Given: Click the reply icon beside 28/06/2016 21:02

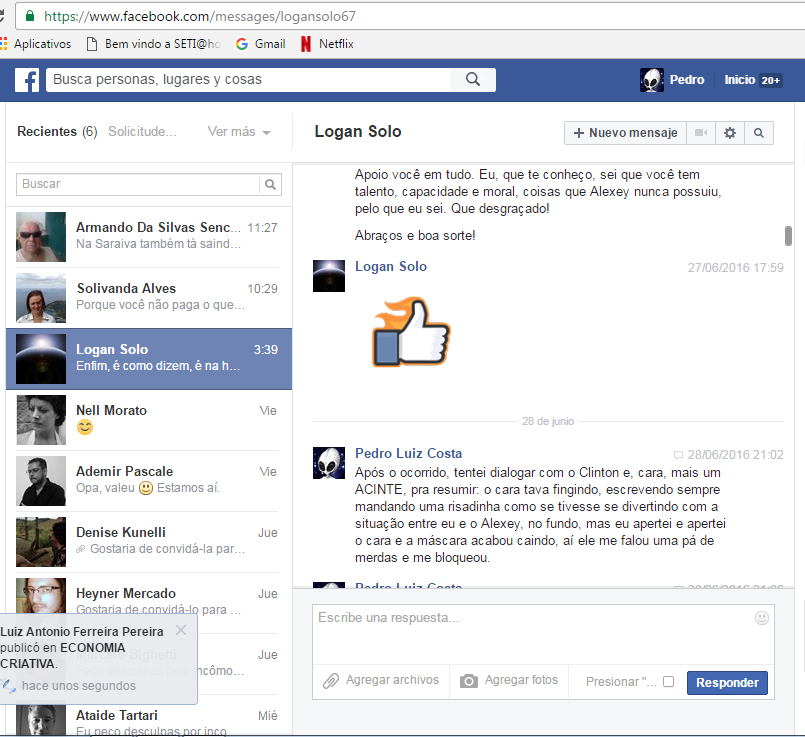Looking at the screenshot, I should click(678, 455).
